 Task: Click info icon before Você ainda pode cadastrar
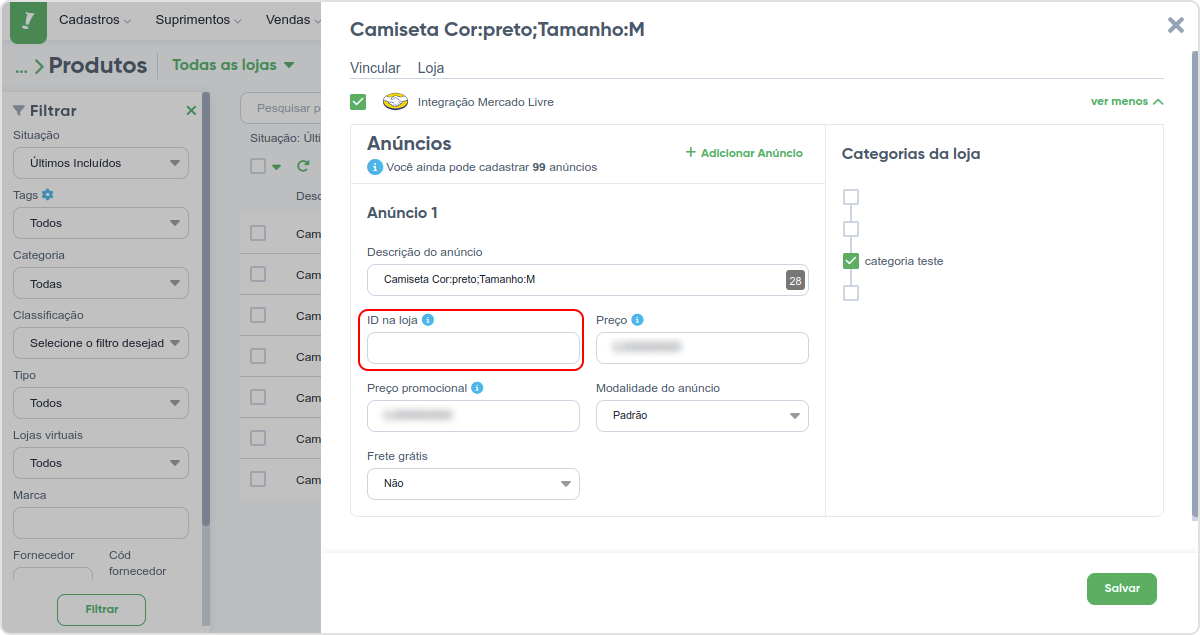point(375,167)
